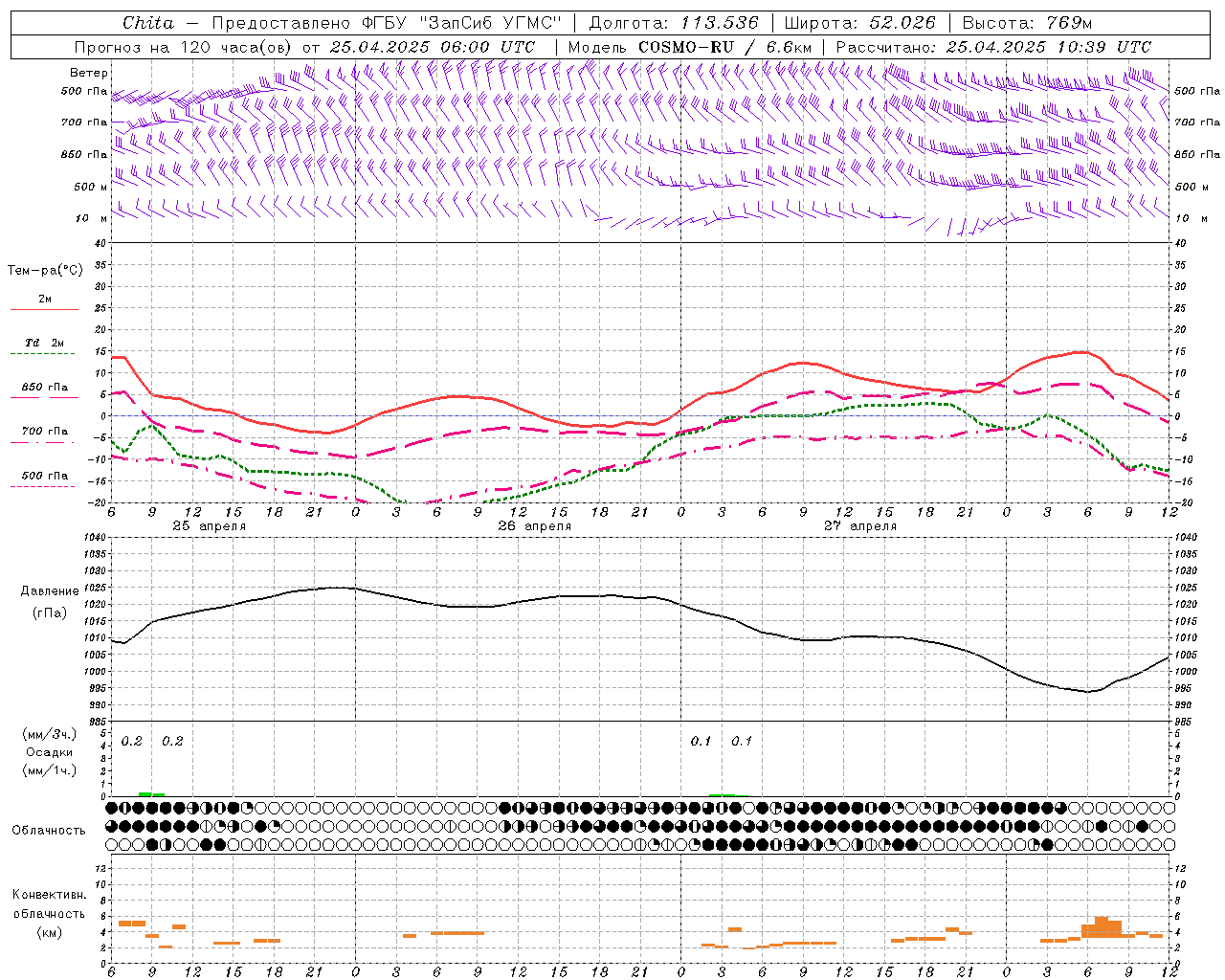
Task: Click the Давление panel label
Action: 49,591
